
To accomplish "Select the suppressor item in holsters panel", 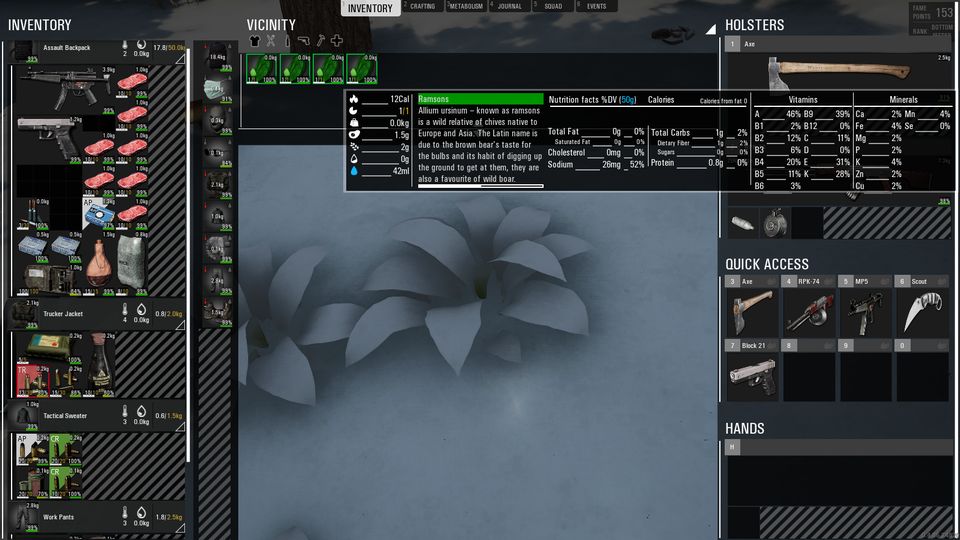I will pyautogui.click(x=742, y=223).
